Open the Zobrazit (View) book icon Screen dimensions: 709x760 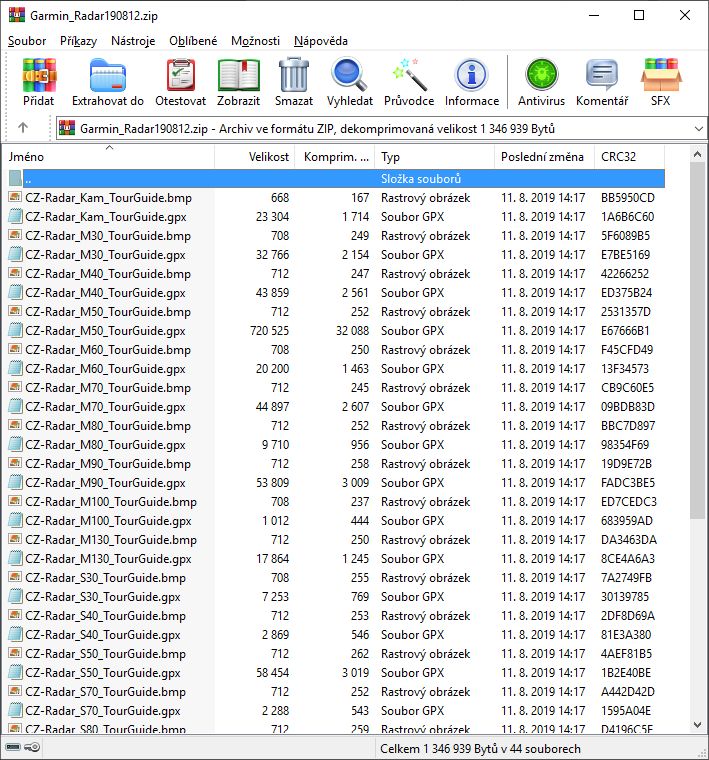pyautogui.click(x=238, y=75)
